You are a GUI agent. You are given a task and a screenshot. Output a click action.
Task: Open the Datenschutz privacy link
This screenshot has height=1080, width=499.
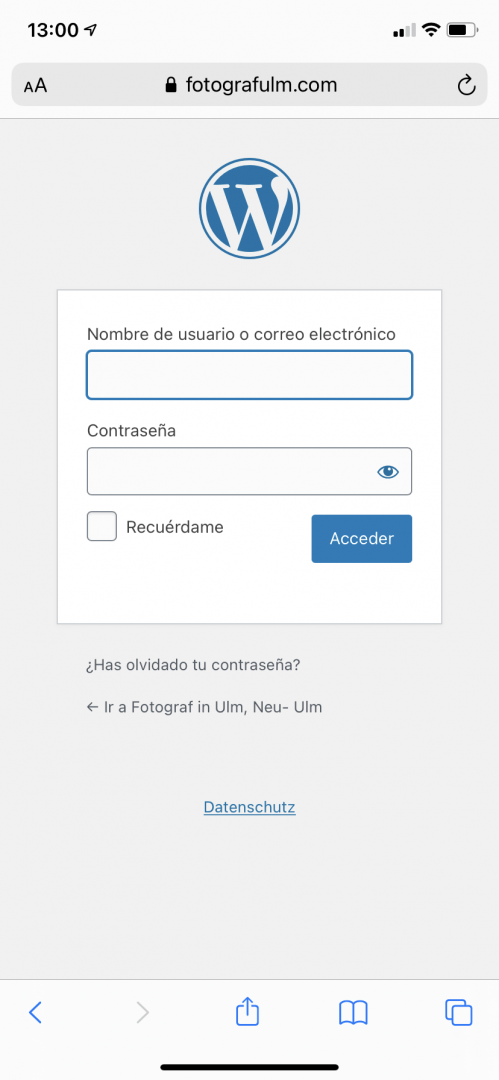(x=250, y=807)
